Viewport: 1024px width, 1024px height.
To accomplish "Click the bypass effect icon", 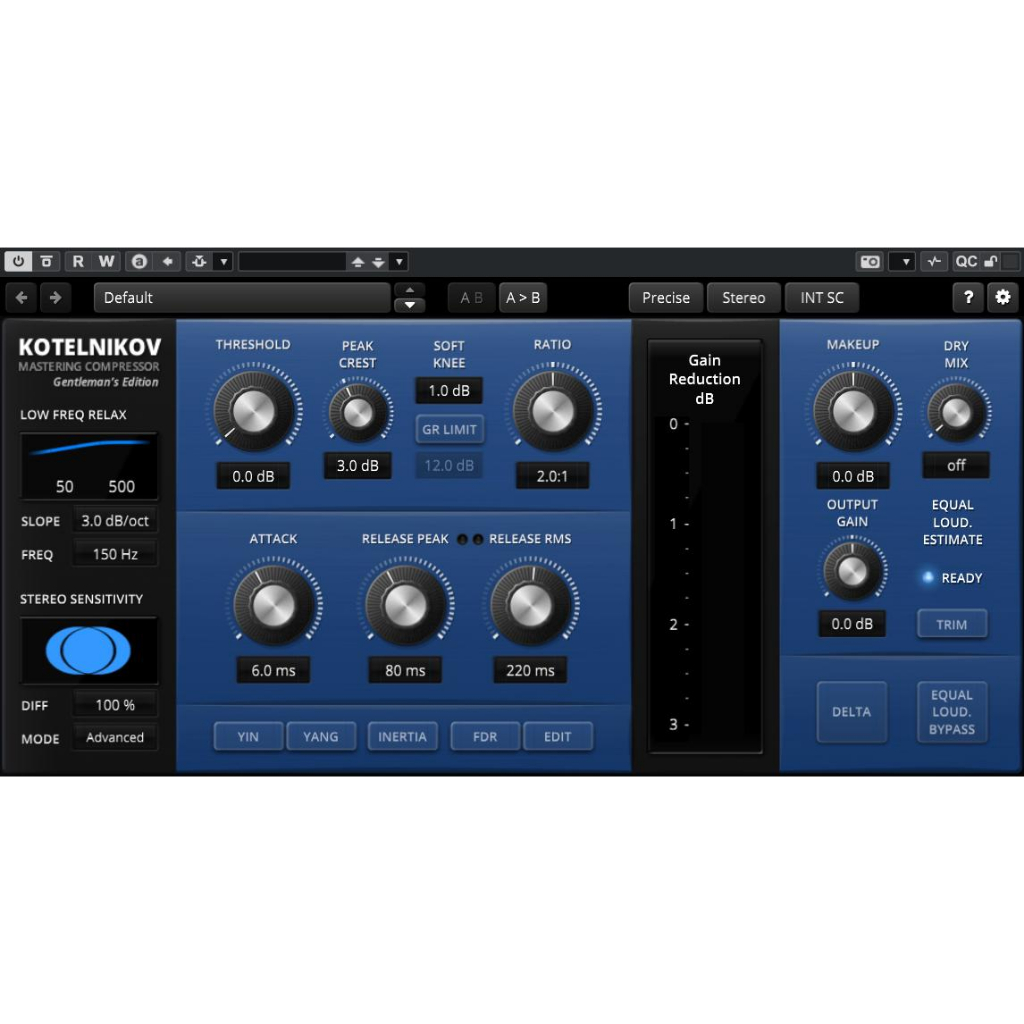I will (x=46, y=261).
